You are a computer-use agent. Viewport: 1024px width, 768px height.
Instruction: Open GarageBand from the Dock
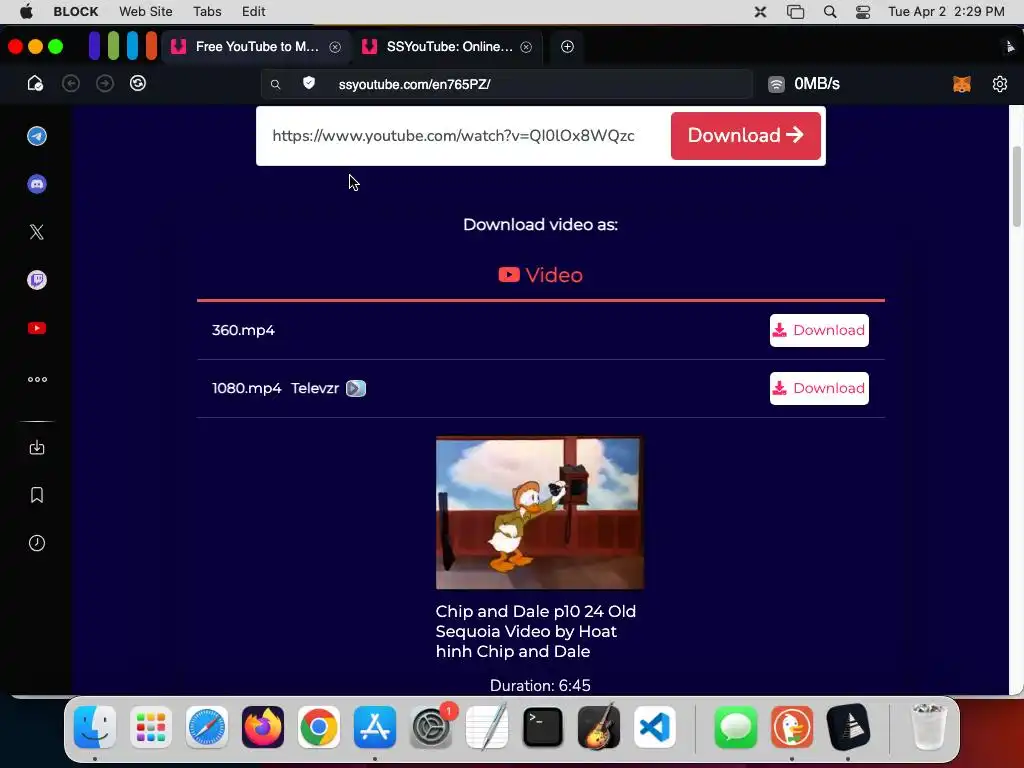(599, 727)
